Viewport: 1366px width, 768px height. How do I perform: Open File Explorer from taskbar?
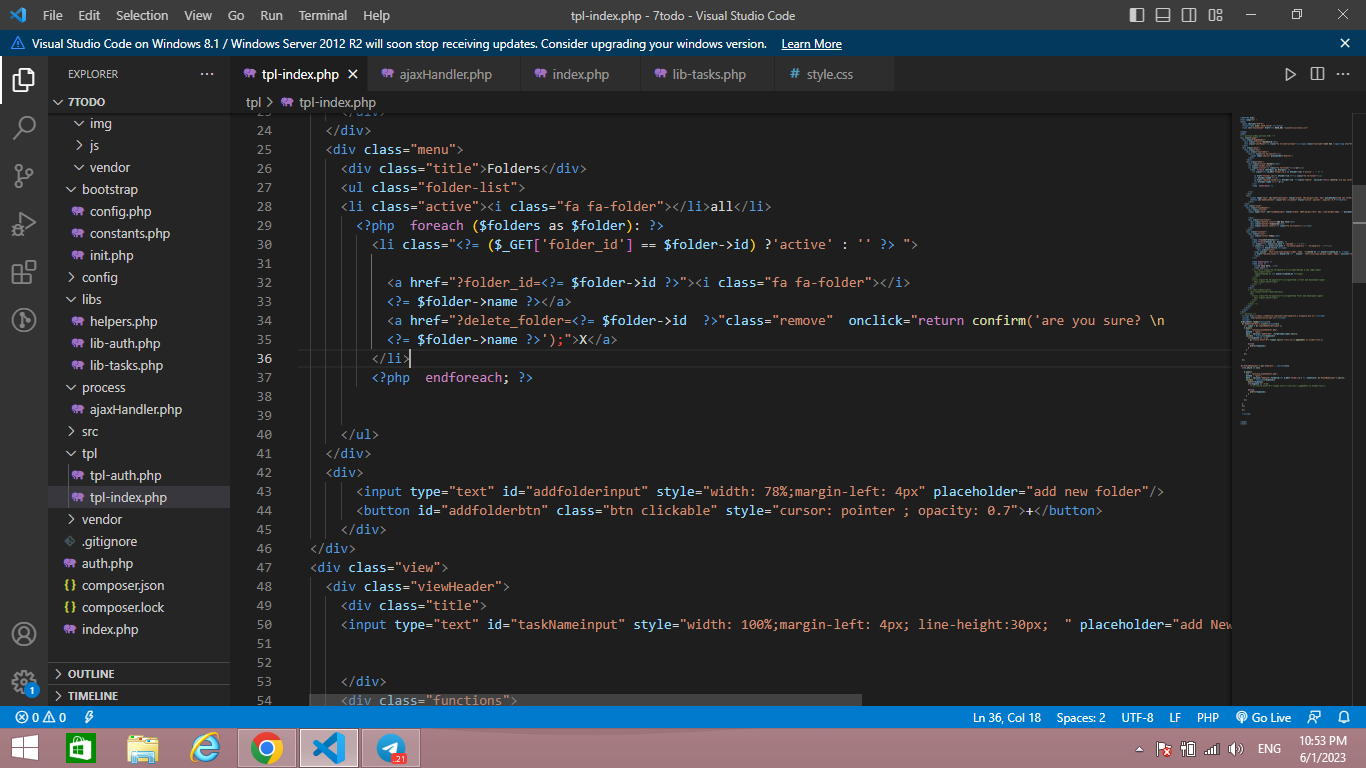[143, 748]
